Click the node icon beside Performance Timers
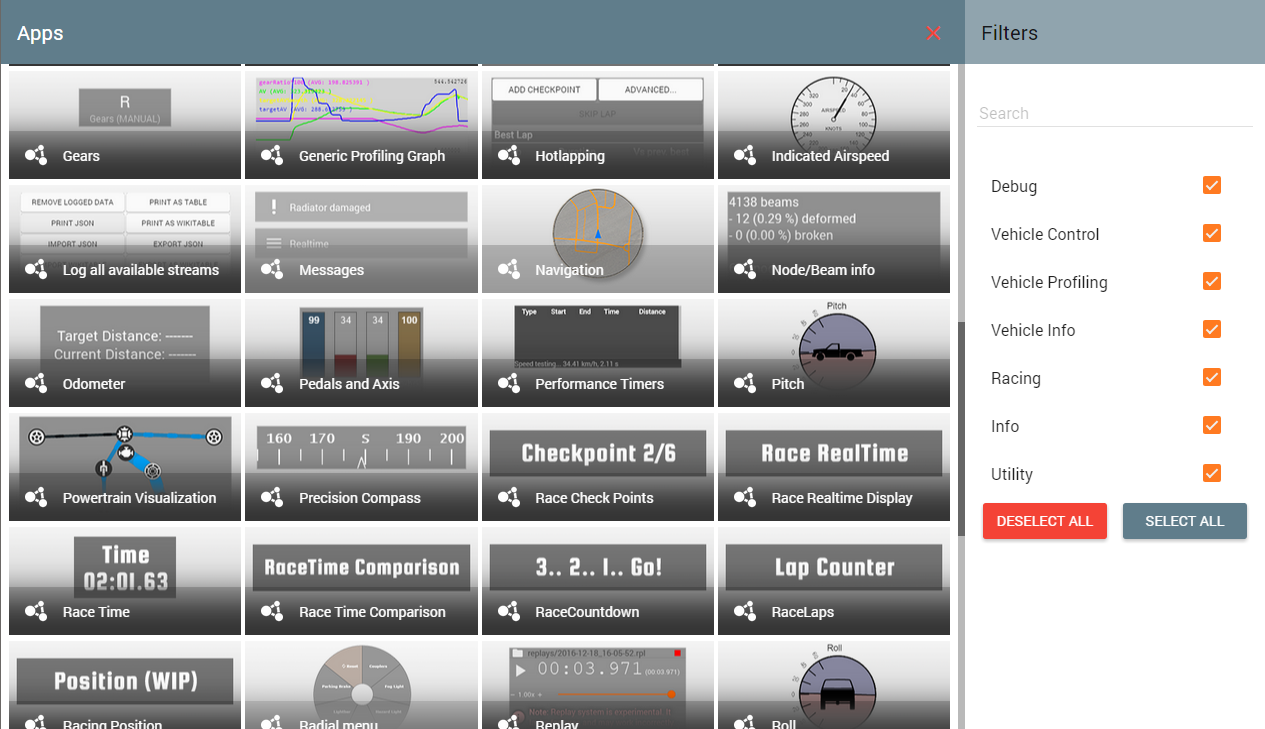This screenshot has width=1265, height=729. coord(509,383)
